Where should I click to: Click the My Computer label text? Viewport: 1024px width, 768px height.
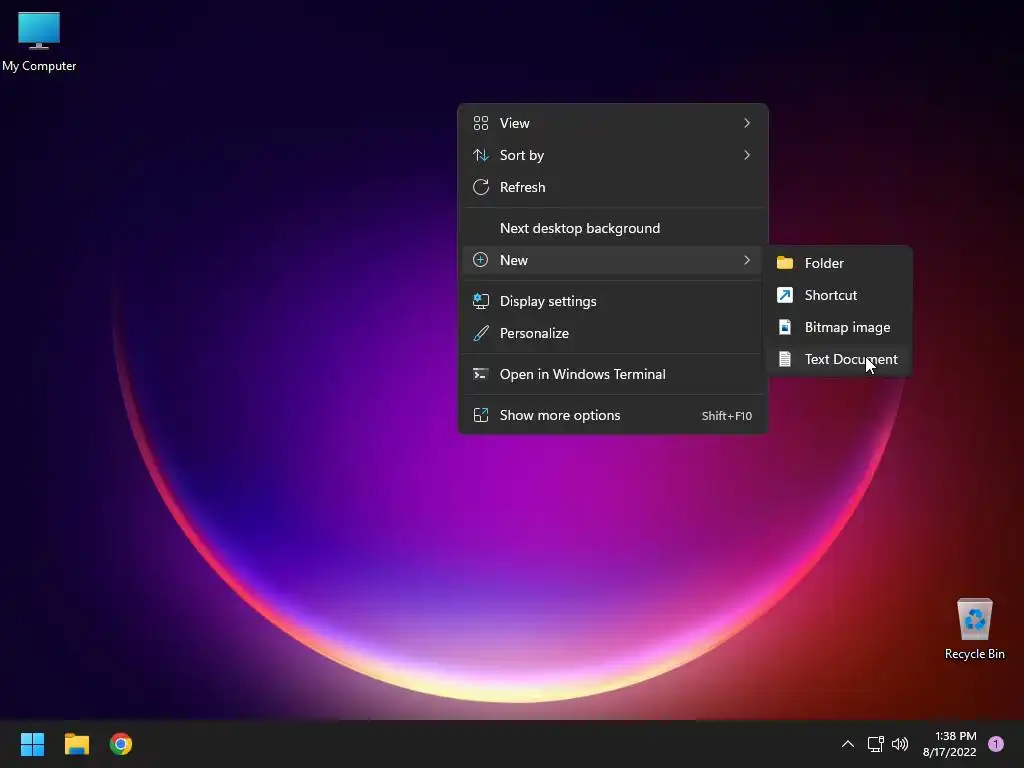pos(39,66)
